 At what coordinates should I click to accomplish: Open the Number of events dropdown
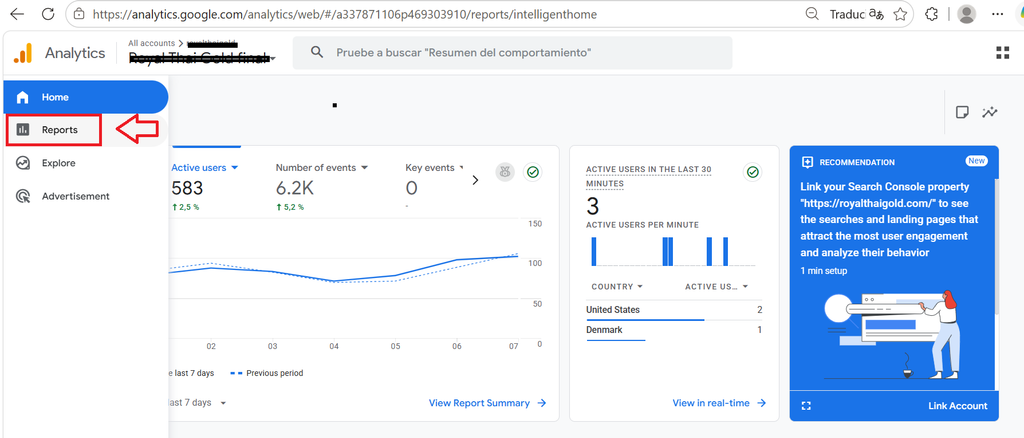[364, 168]
